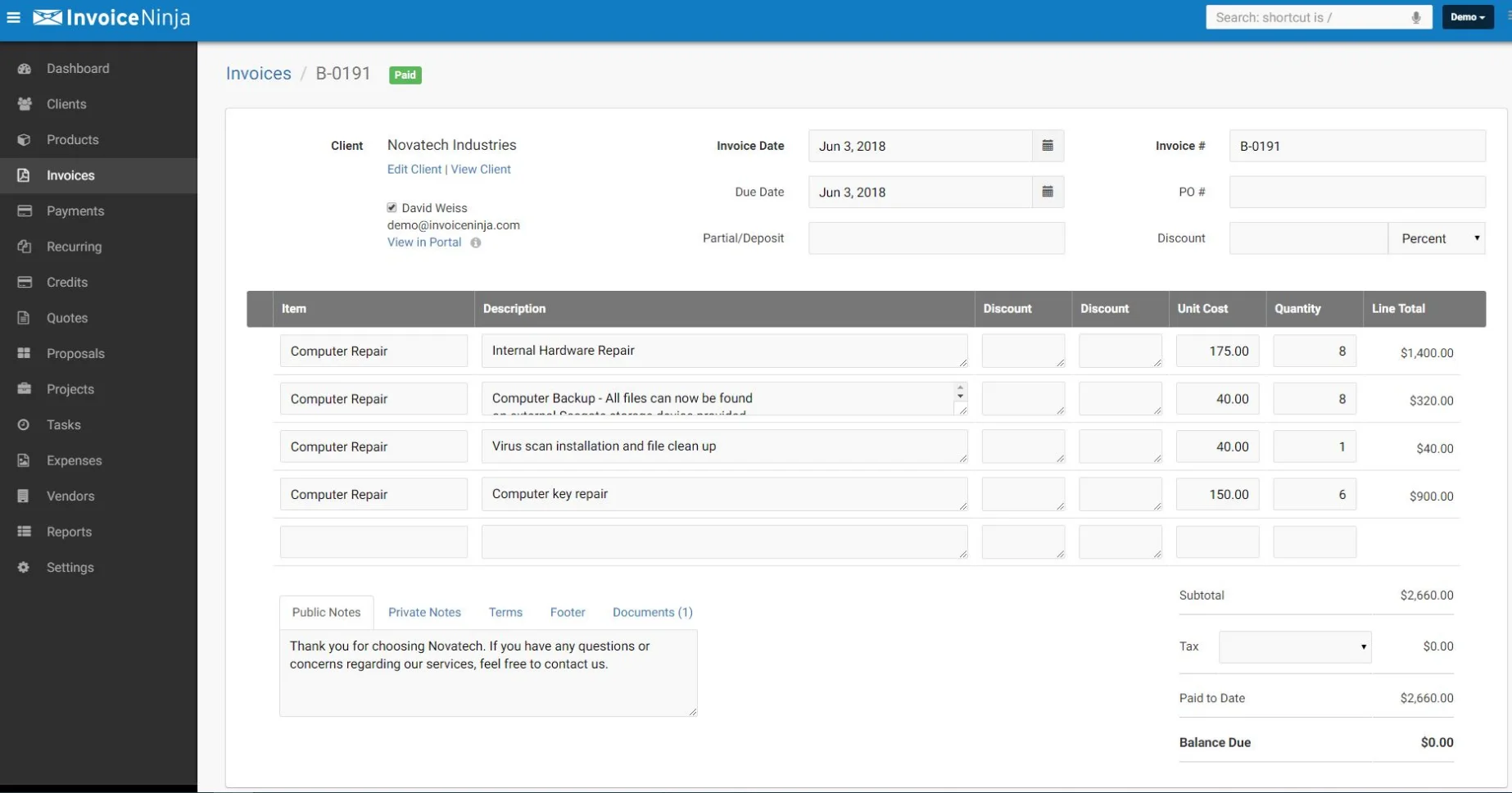
Task: Click the Edit Client link
Action: [x=414, y=170]
